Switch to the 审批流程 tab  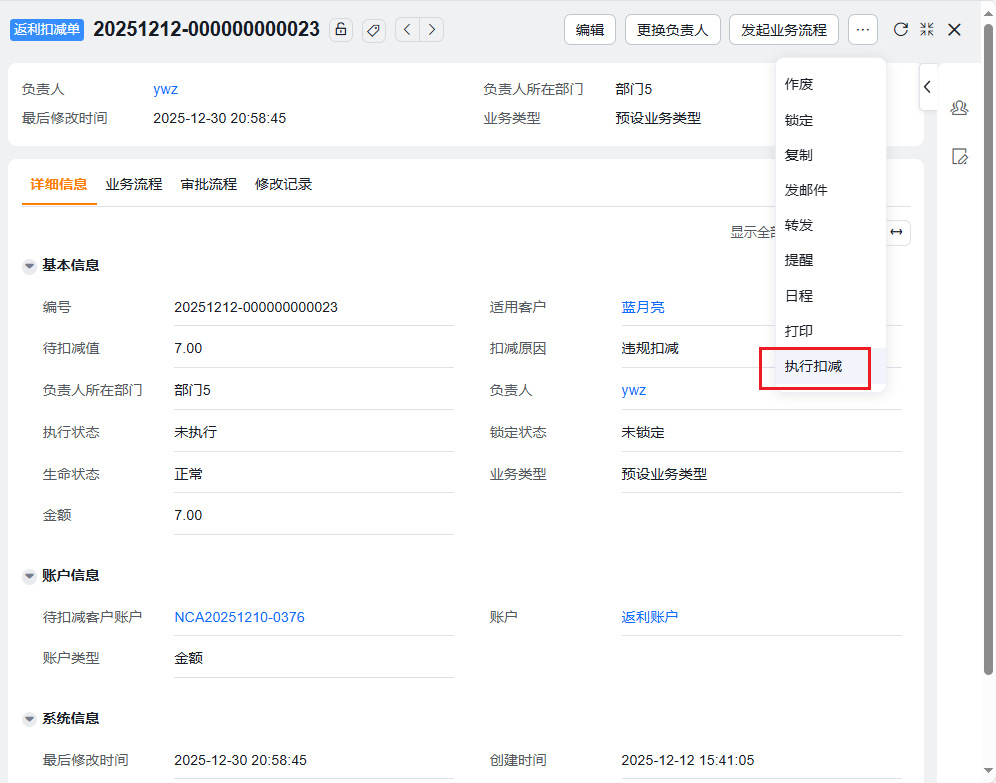(209, 185)
